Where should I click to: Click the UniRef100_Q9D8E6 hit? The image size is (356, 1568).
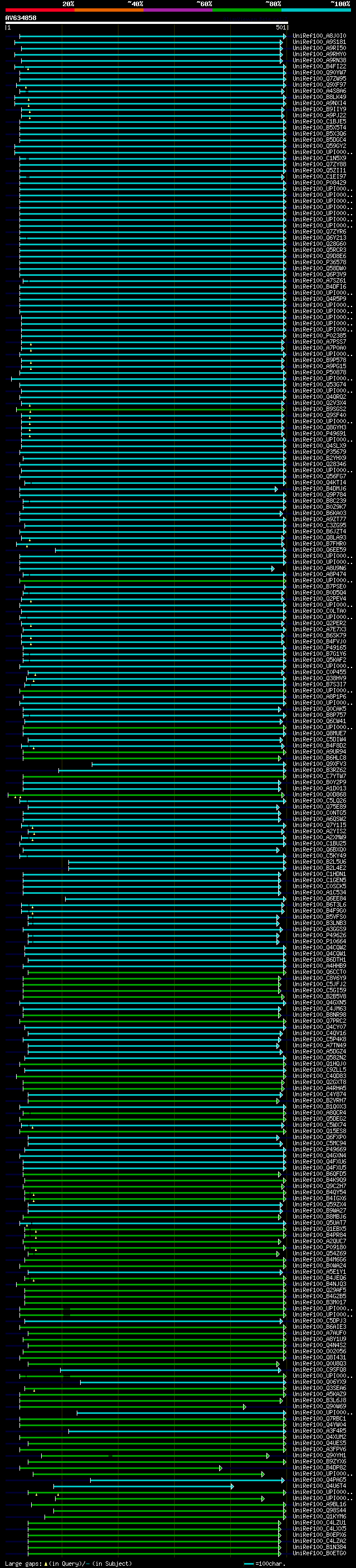pyautogui.click(x=319, y=256)
